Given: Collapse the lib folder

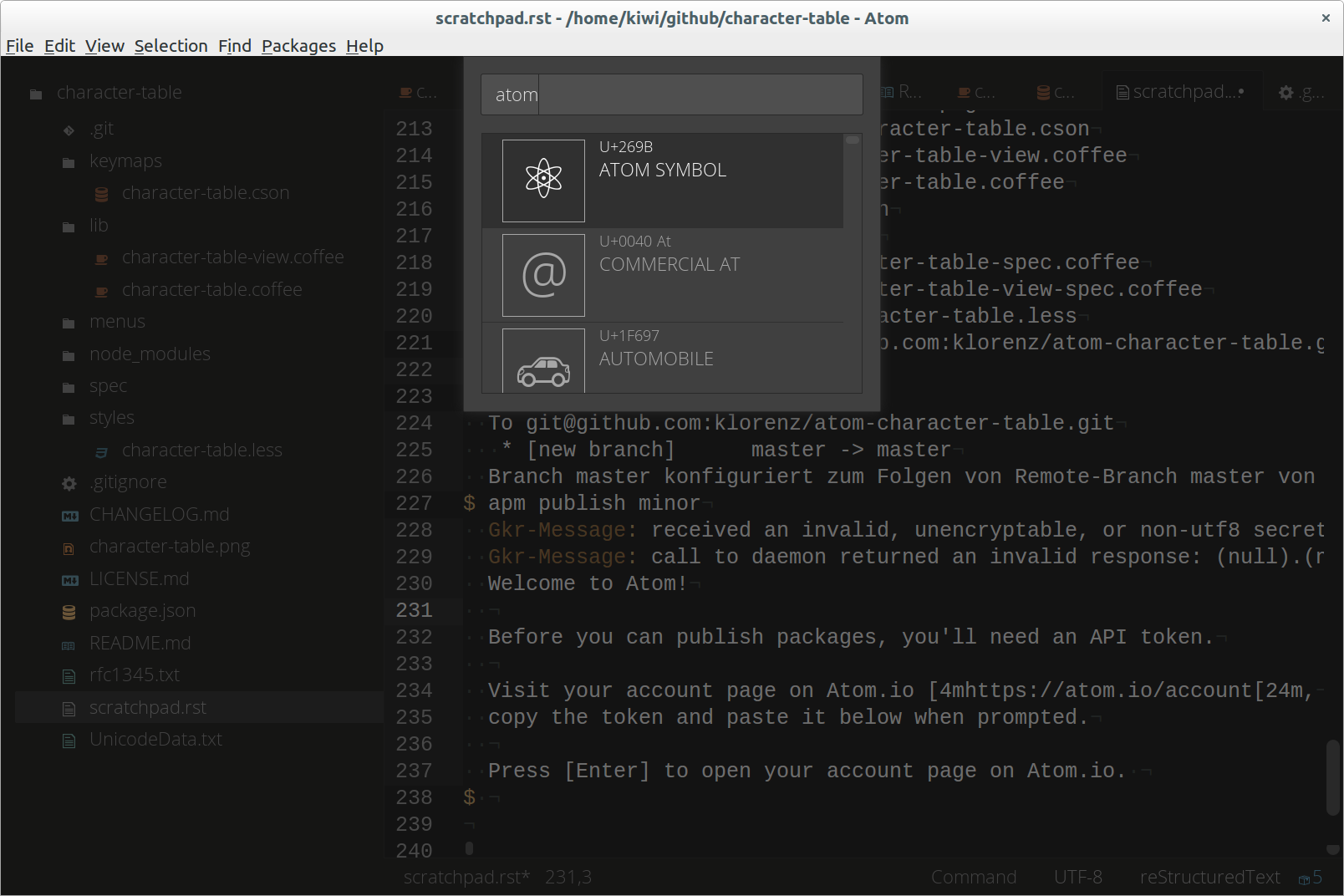Looking at the screenshot, I should pyautogui.click(x=69, y=227).
